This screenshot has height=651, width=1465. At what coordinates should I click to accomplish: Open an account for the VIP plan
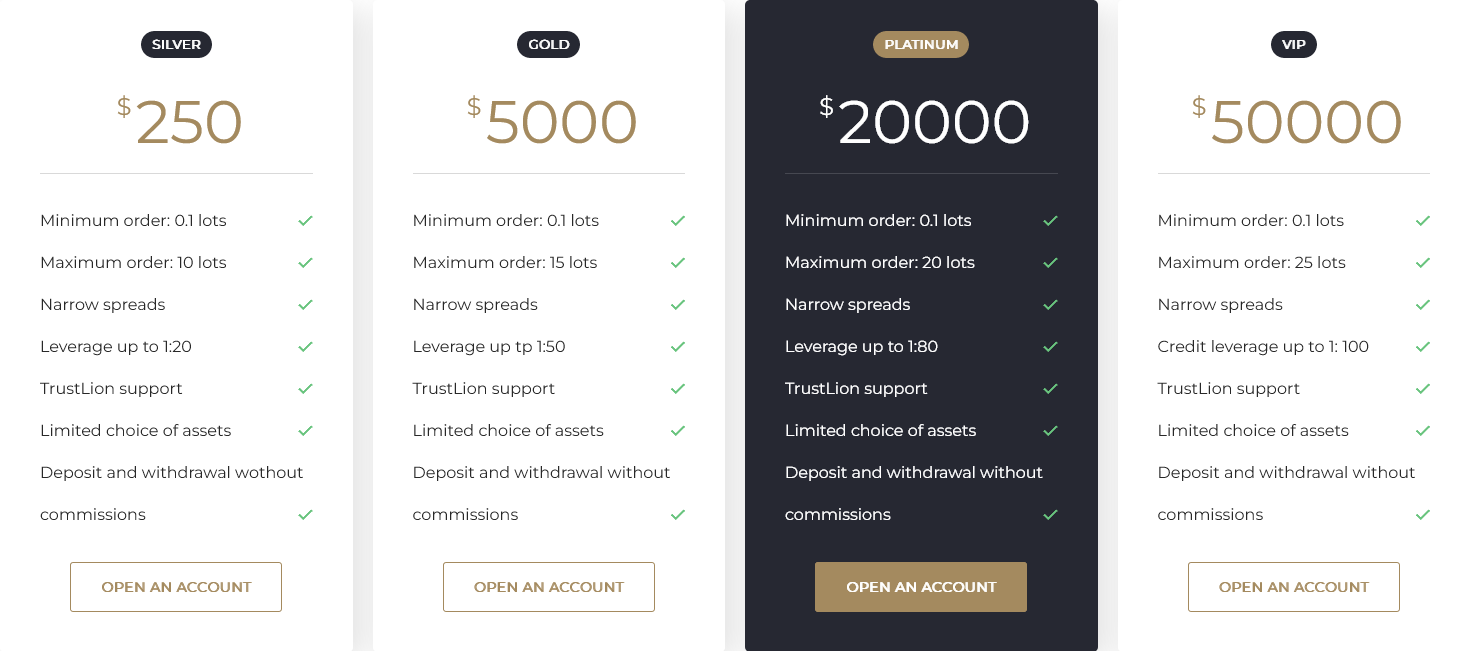pos(1294,587)
